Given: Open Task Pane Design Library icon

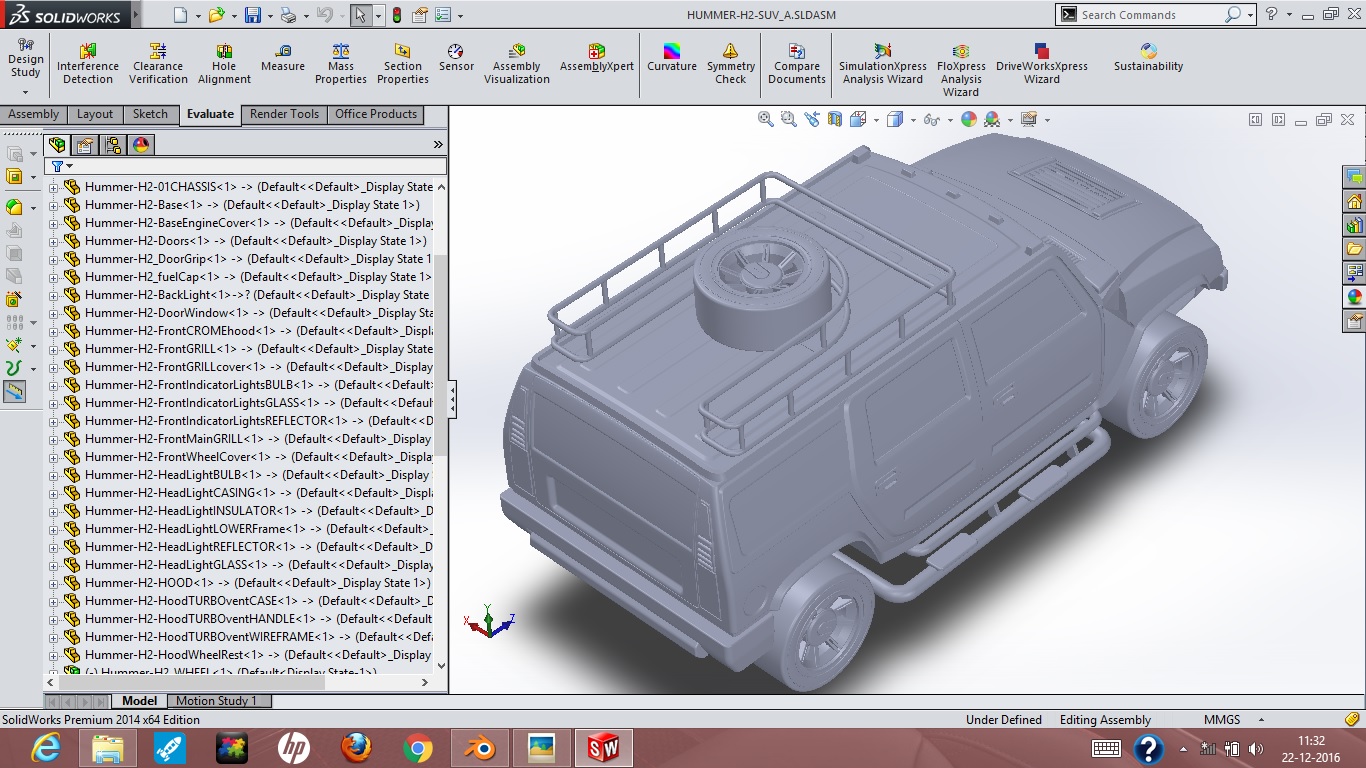Looking at the screenshot, I should coord(1355,225).
